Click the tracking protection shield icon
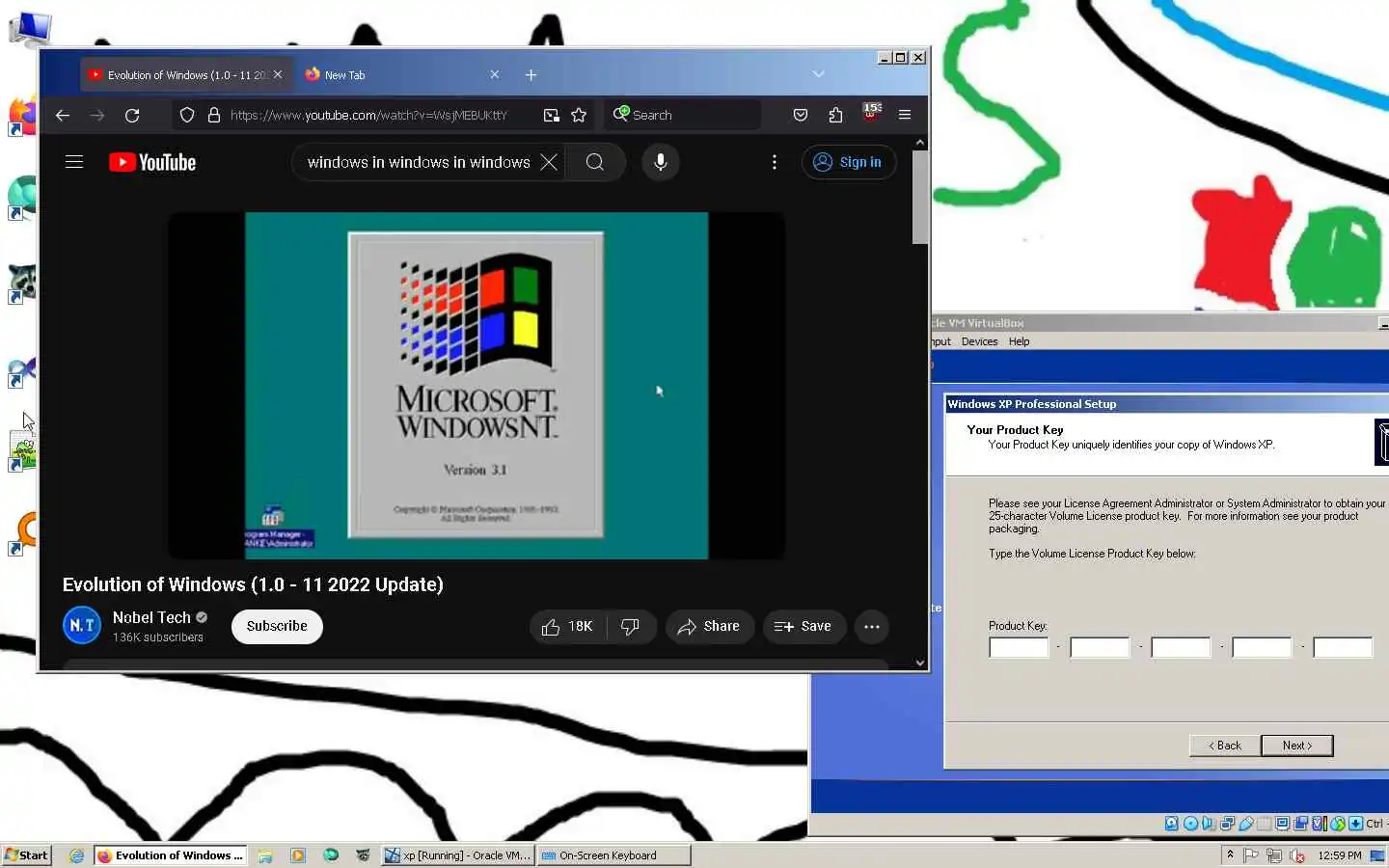 [187, 115]
